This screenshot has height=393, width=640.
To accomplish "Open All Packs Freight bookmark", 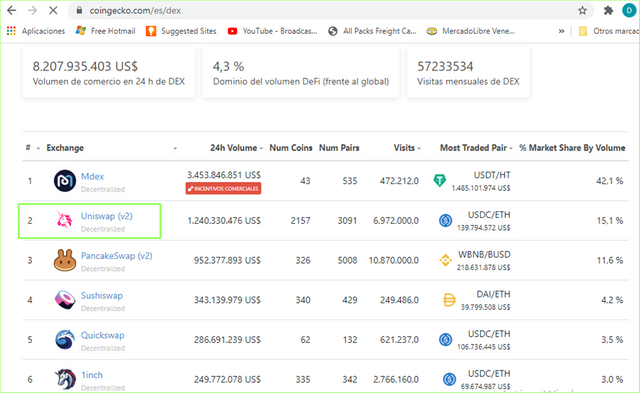I will point(372,31).
